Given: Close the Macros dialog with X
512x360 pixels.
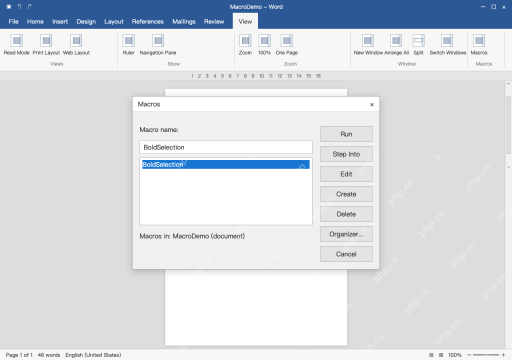Looking at the screenshot, I should [372, 105].
